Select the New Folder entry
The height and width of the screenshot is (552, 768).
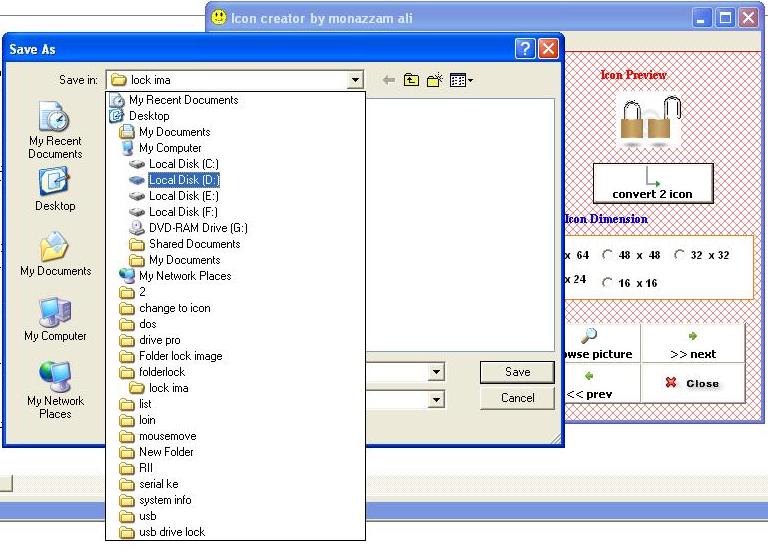tap(236, 452)
